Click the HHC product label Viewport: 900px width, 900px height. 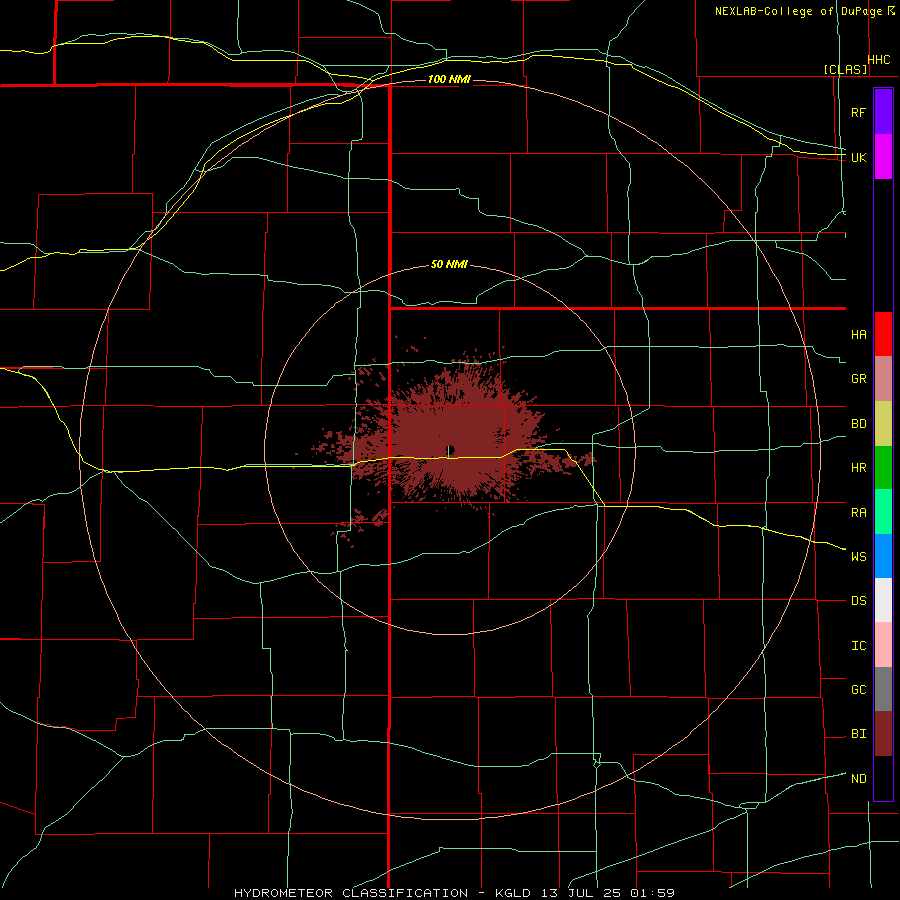coord(879,60)
